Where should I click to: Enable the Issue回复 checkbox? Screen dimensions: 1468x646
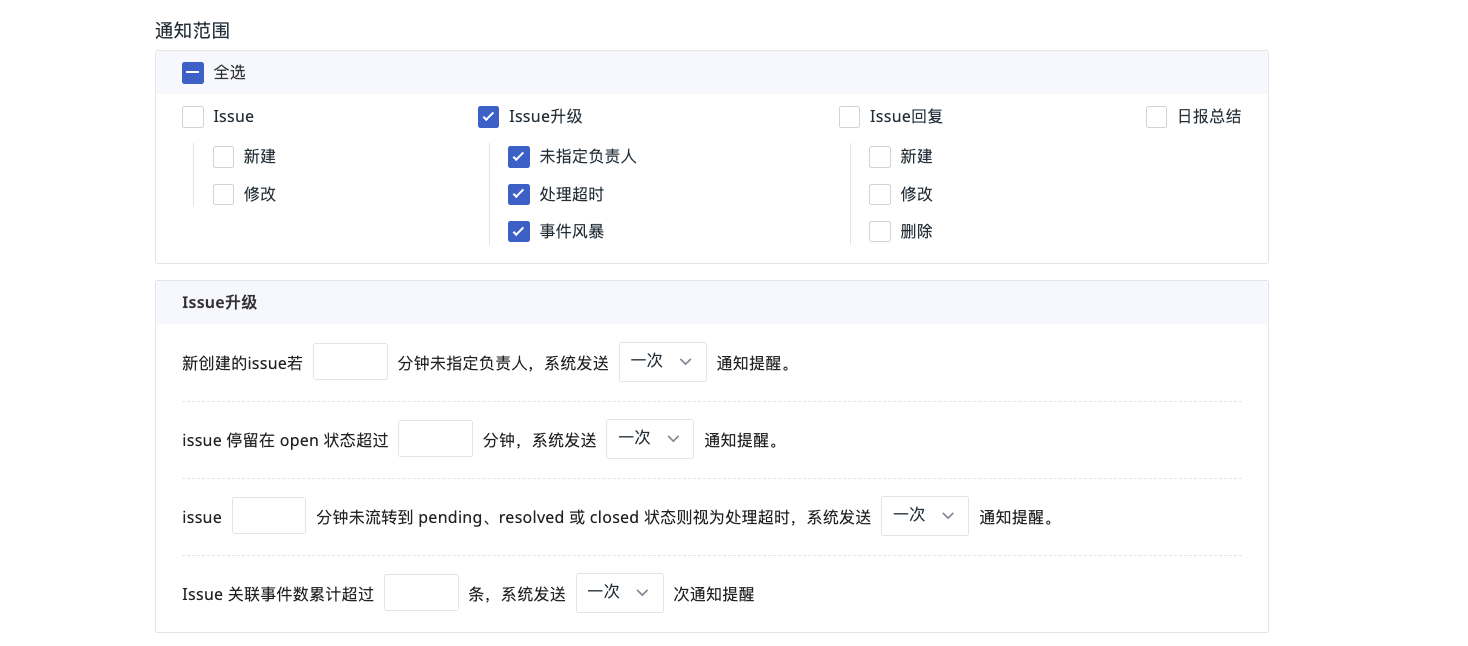[x=849, y=117]
